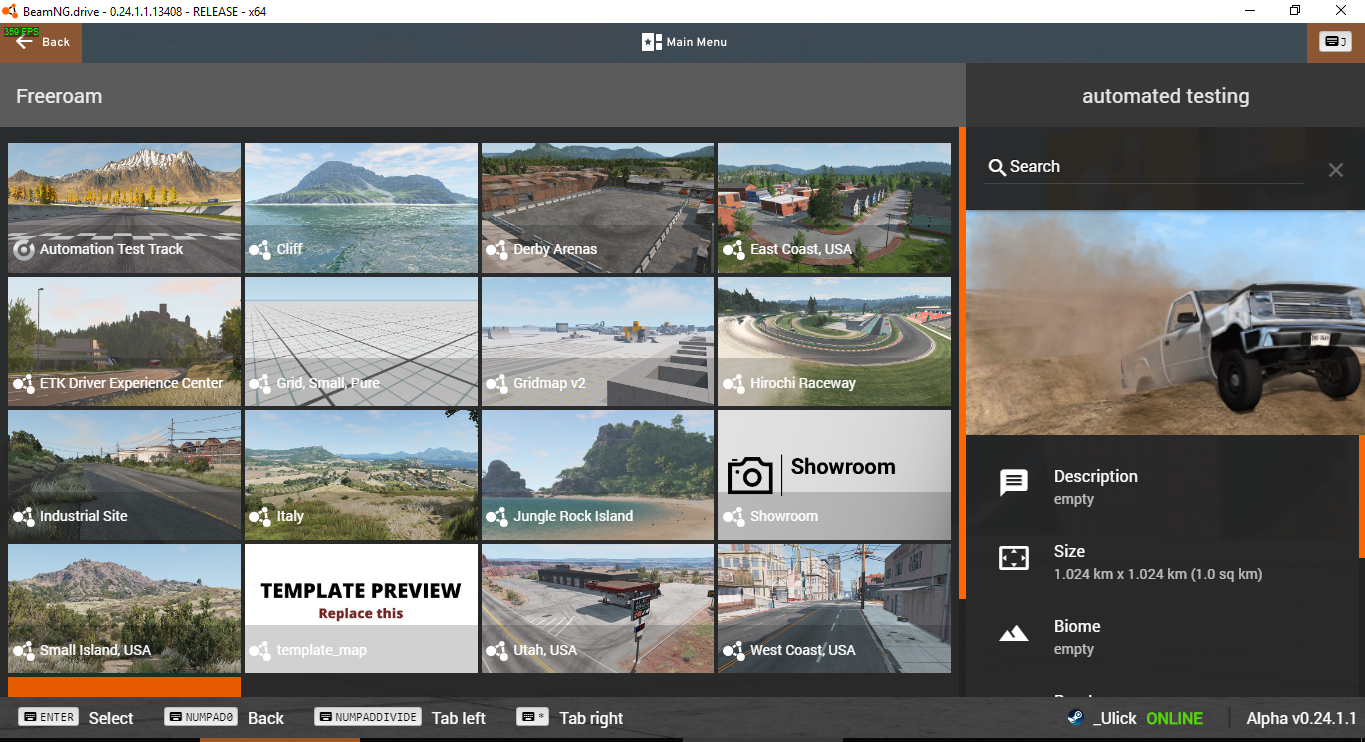Click spawn-point icon on West Coast, USA

[x=733, y=650]
